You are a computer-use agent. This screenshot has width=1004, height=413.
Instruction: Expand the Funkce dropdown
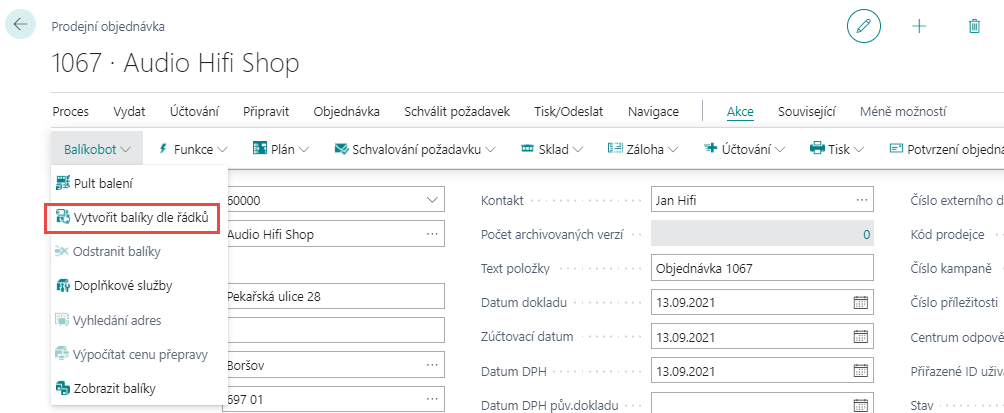[222, 150]
